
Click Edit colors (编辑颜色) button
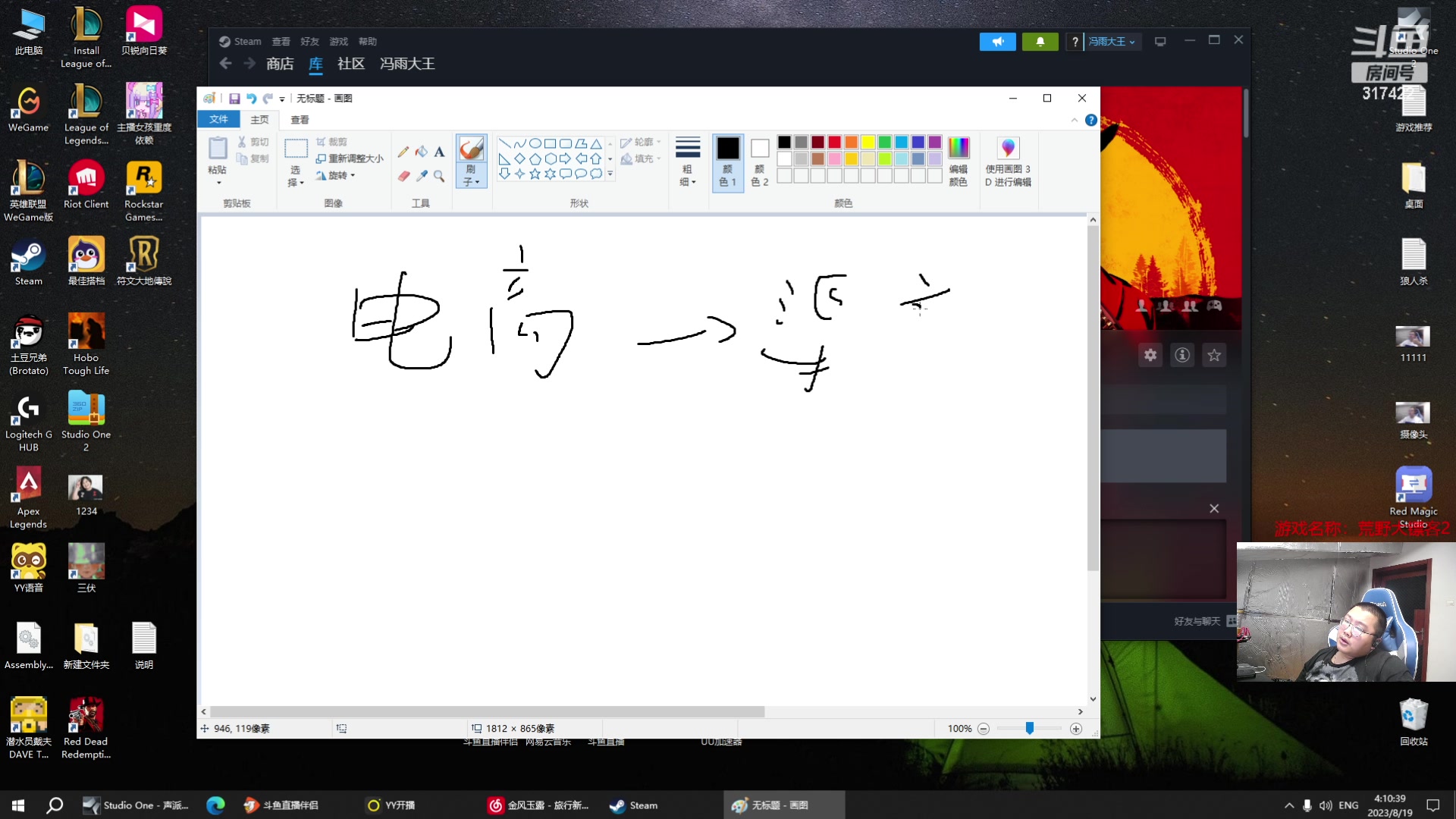[x=958, y=161]
